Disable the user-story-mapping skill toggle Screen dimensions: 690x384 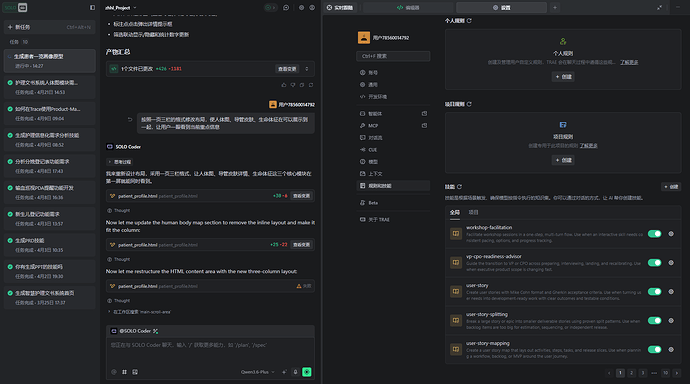654,350
